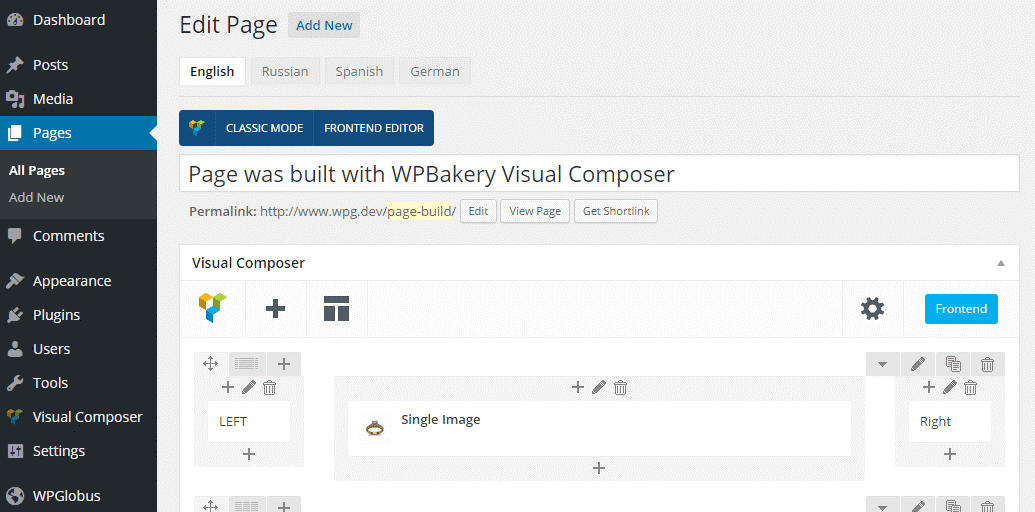Click the page title input field
1035x512 pixels.
[599, 174]
